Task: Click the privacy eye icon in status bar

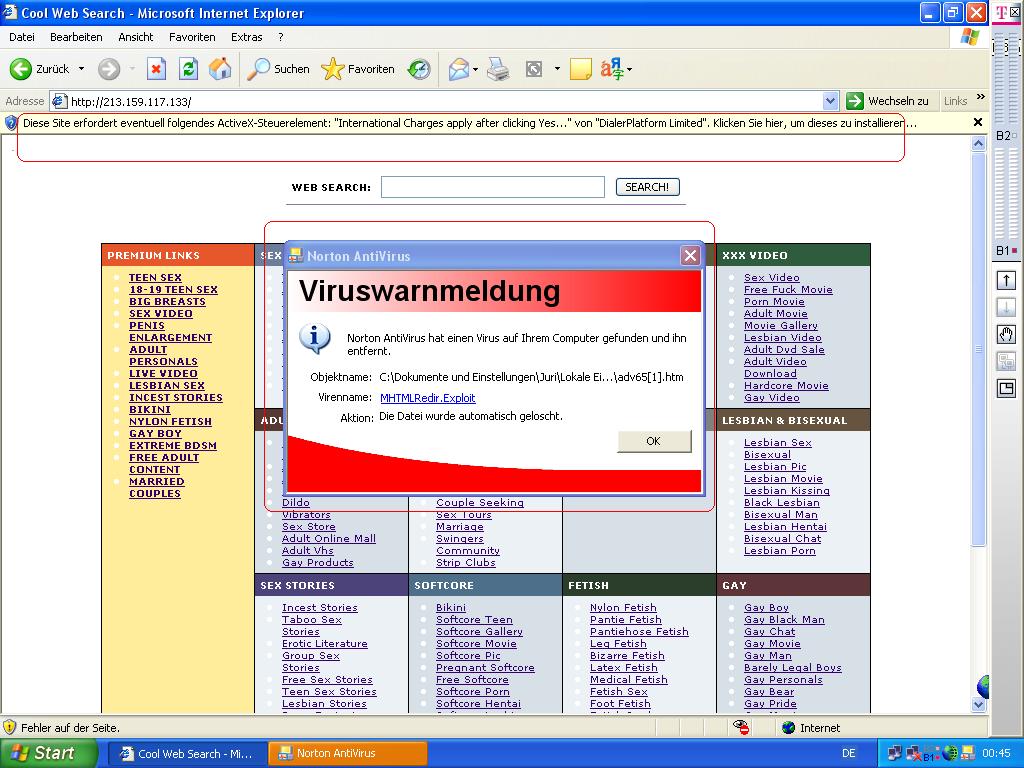Action: coord(741,727)
